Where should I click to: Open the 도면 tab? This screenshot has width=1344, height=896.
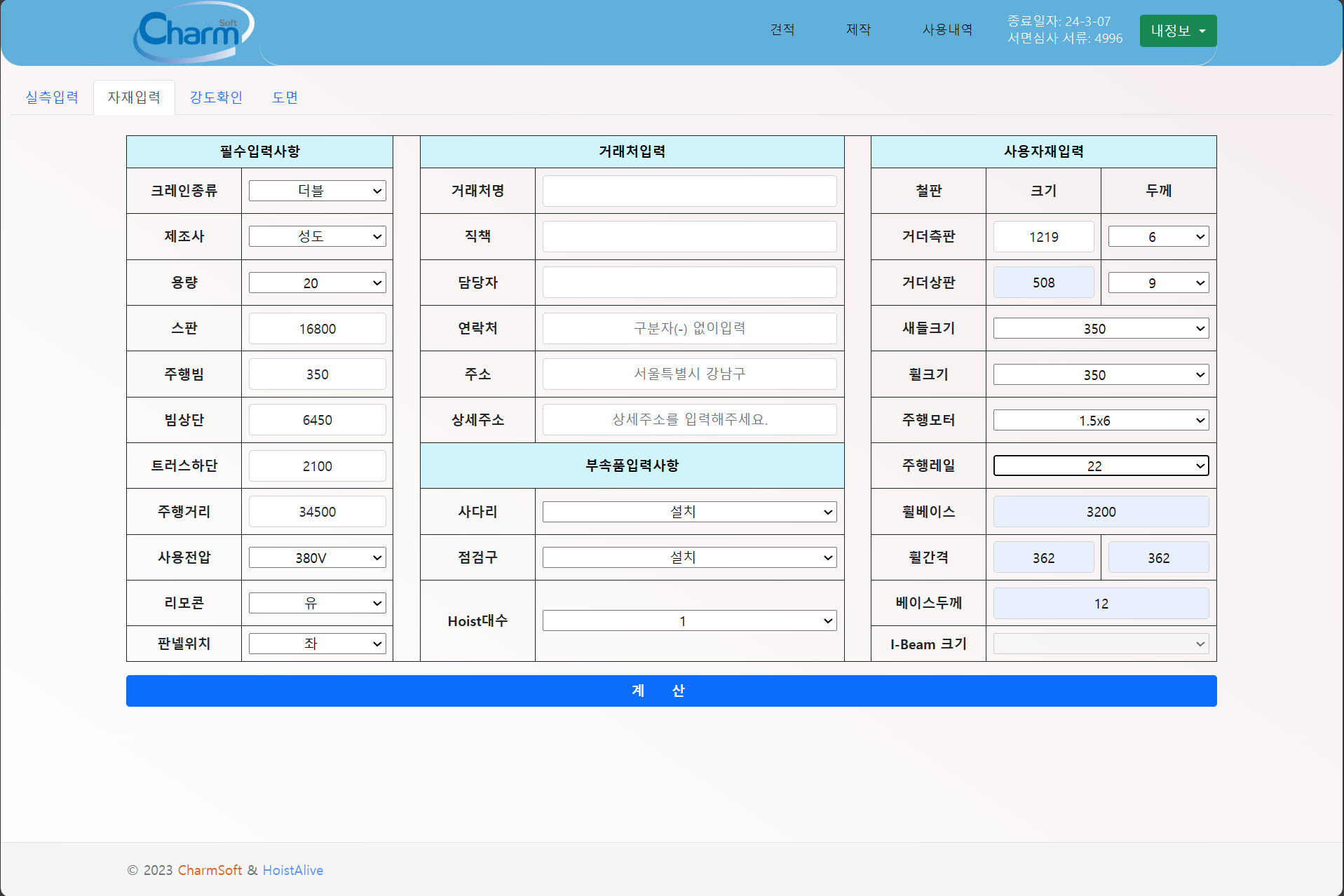(x=285, y=97)
